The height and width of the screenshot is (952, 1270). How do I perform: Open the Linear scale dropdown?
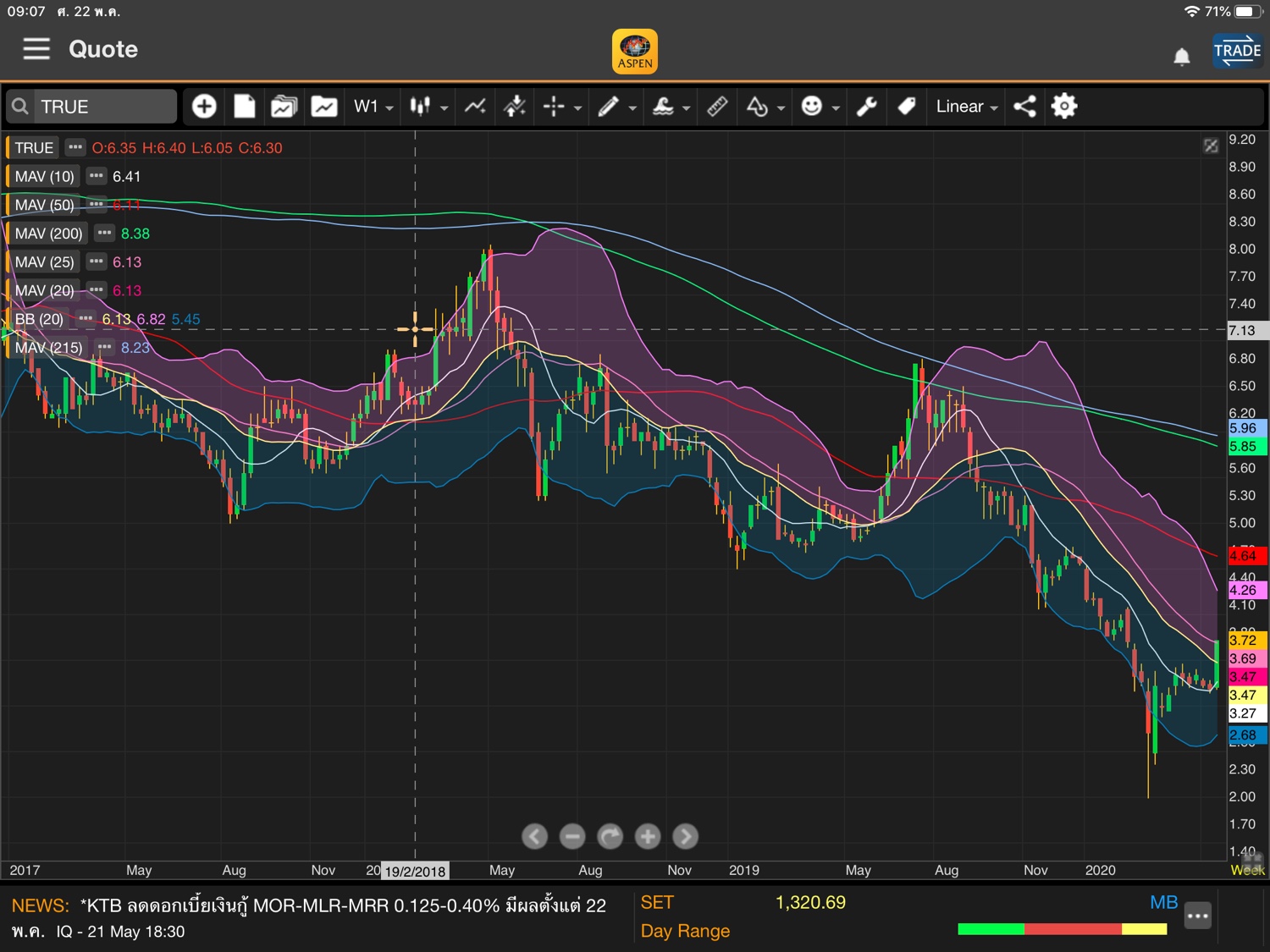(x=967, y=107)
